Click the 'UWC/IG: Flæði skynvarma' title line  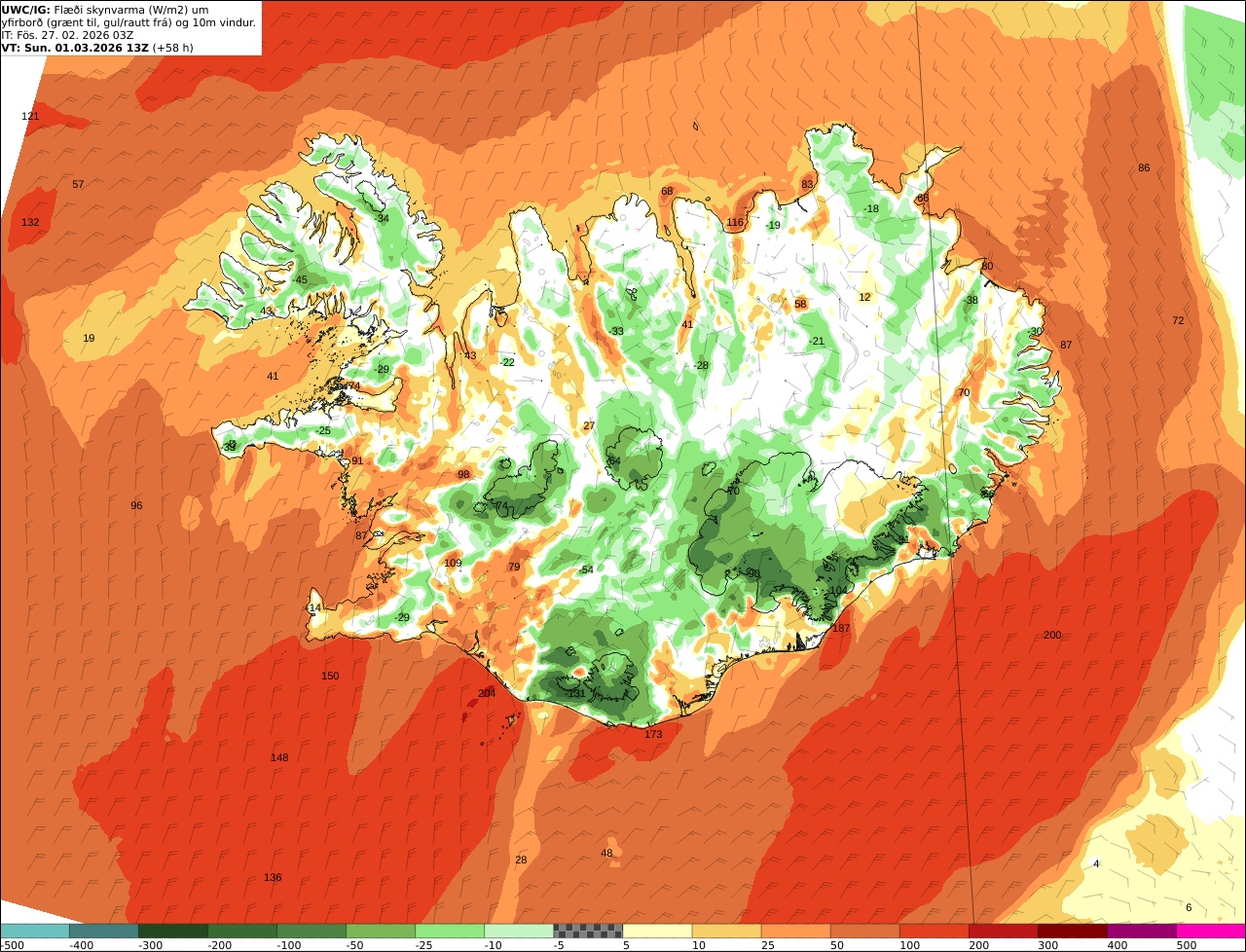click(x=105, y=10)
